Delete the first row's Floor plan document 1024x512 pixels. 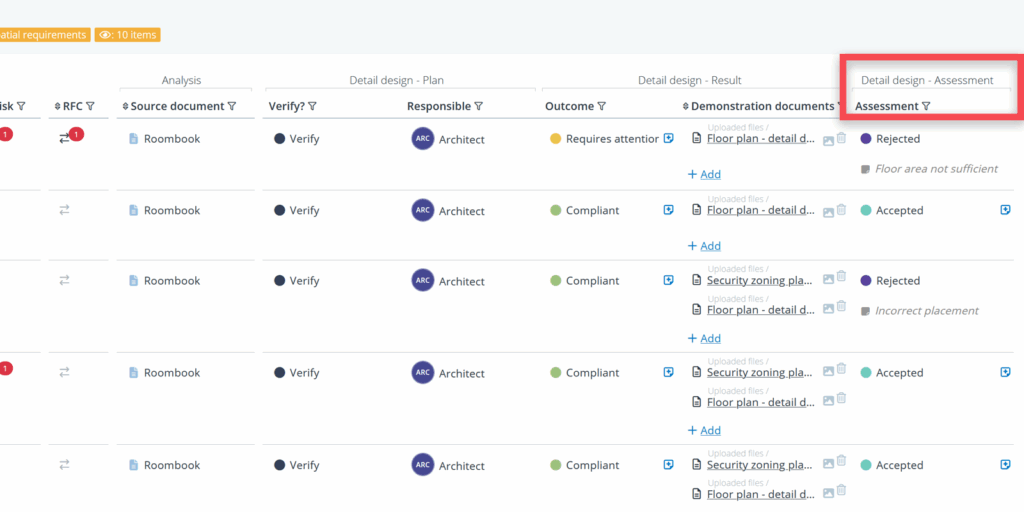[841, 139]
